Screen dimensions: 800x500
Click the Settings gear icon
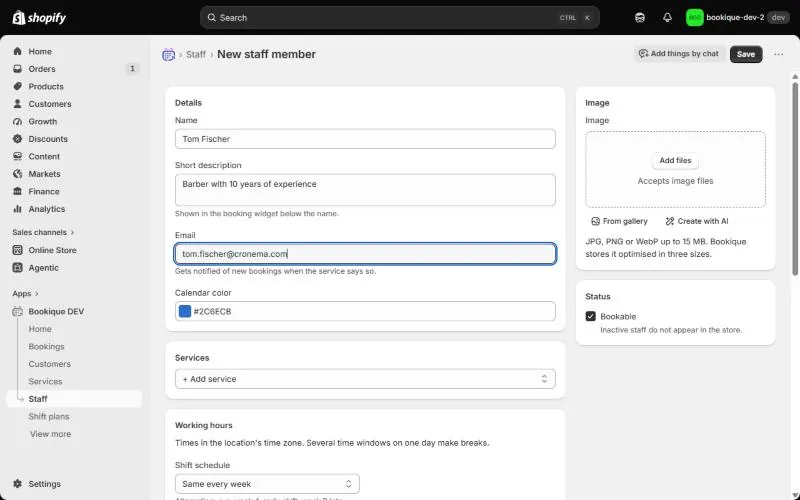point(18,484)
